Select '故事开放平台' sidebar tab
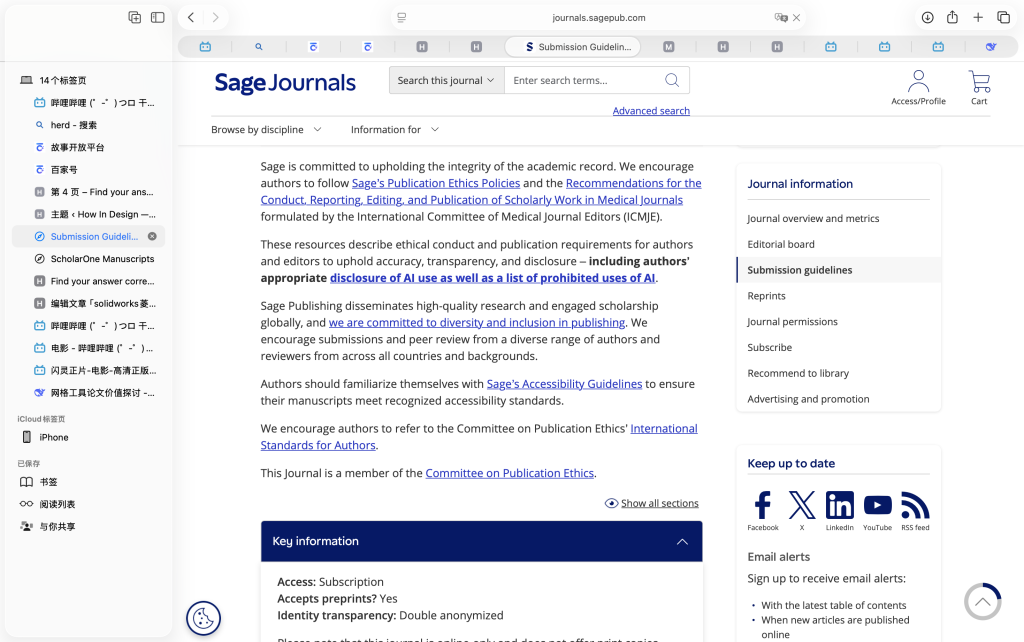 pos(88,147)
